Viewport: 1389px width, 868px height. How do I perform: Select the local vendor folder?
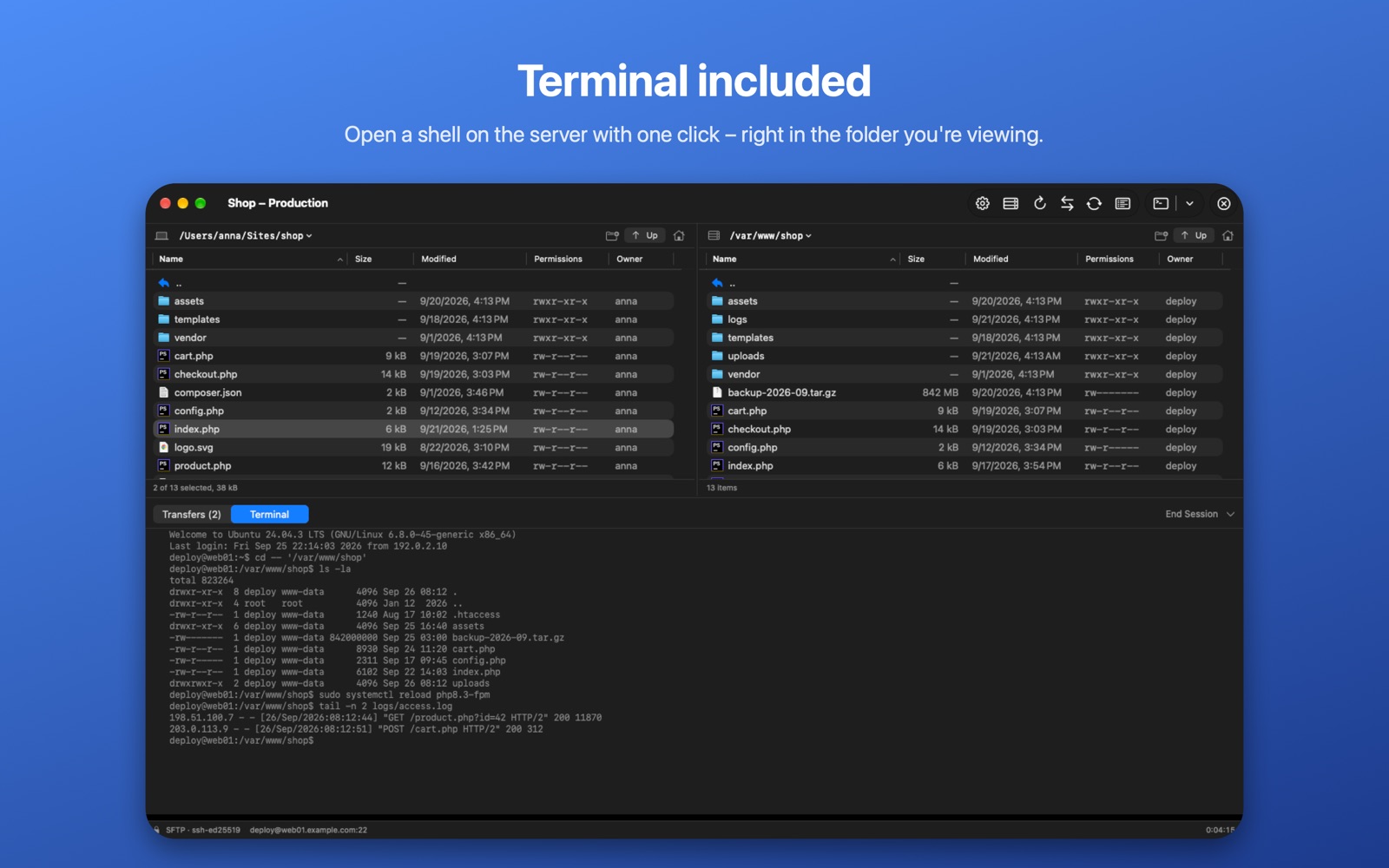[x=413, y=338]
